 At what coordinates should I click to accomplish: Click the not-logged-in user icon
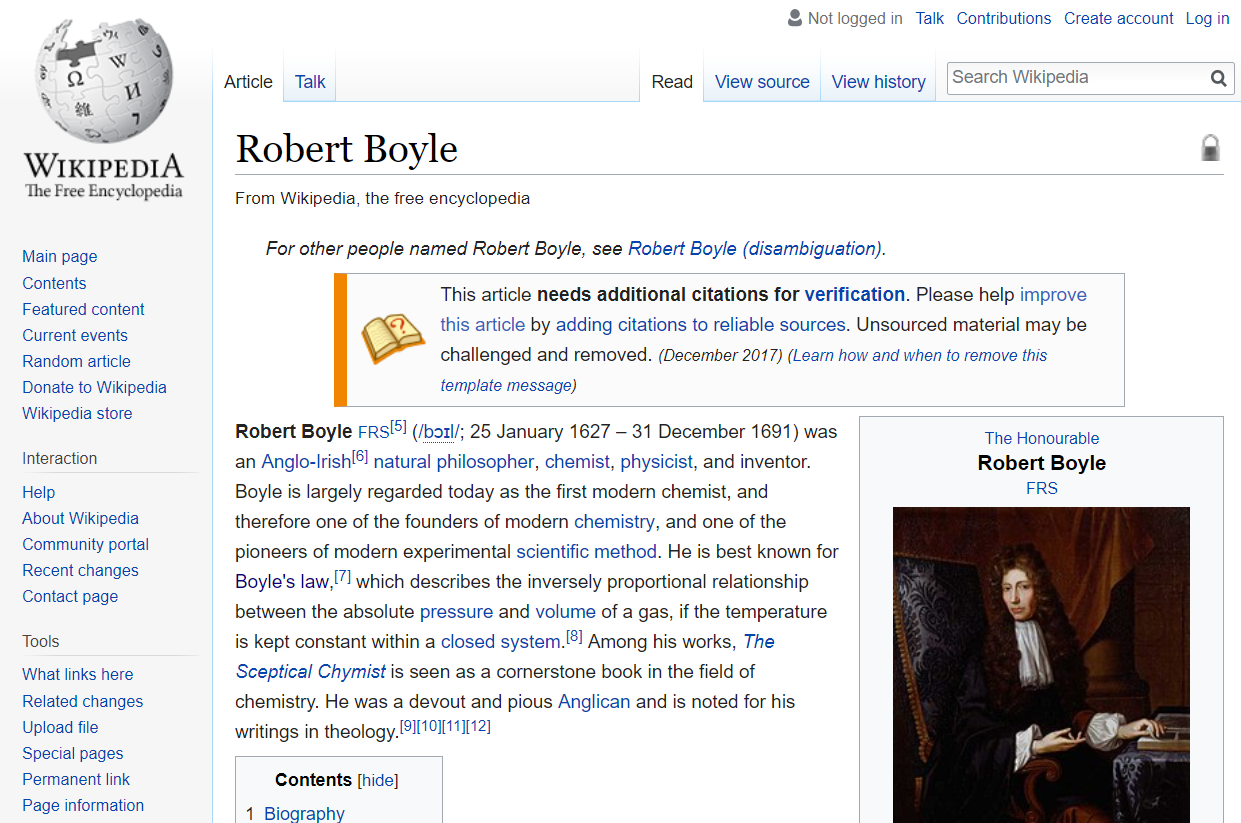point(795,18)
